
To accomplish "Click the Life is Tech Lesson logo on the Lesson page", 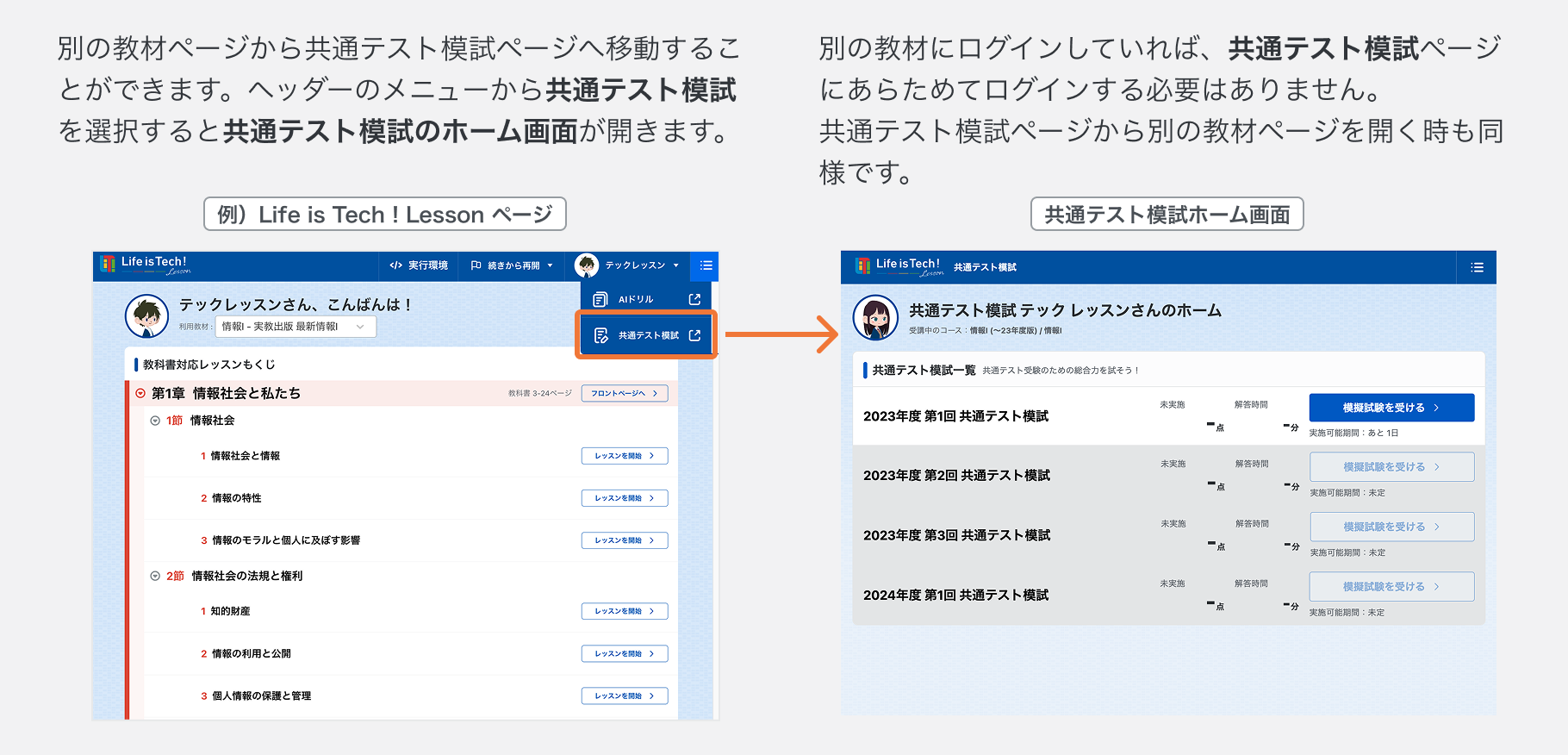I will [x=146, y=265].
